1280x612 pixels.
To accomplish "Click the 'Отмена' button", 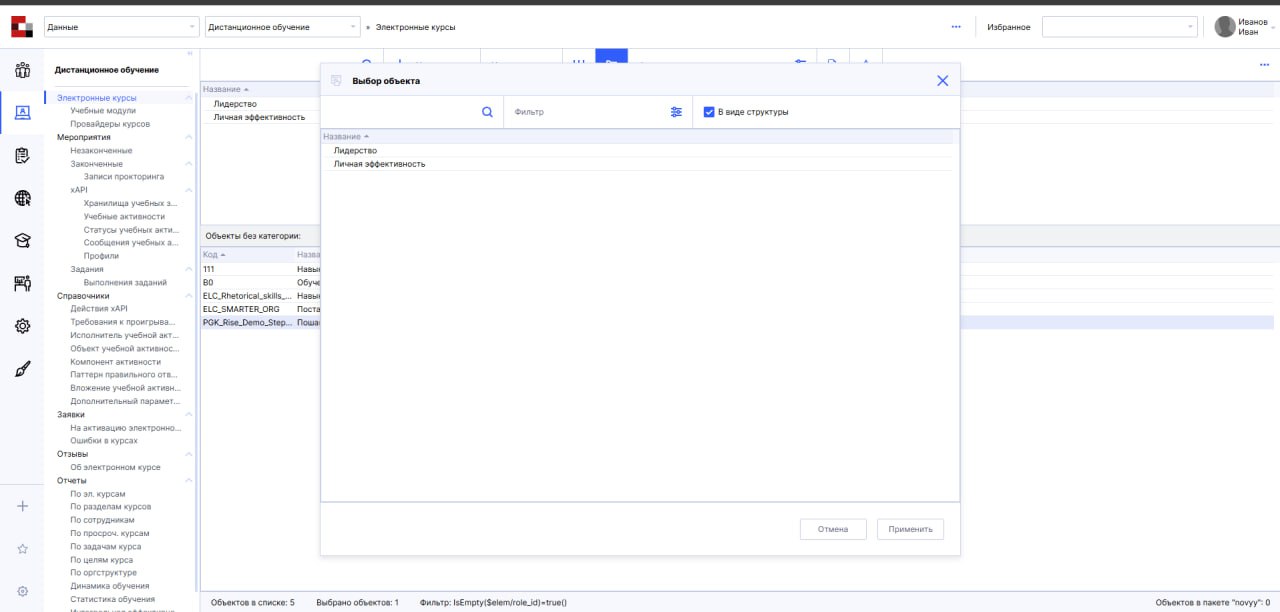I will point(833,529).
